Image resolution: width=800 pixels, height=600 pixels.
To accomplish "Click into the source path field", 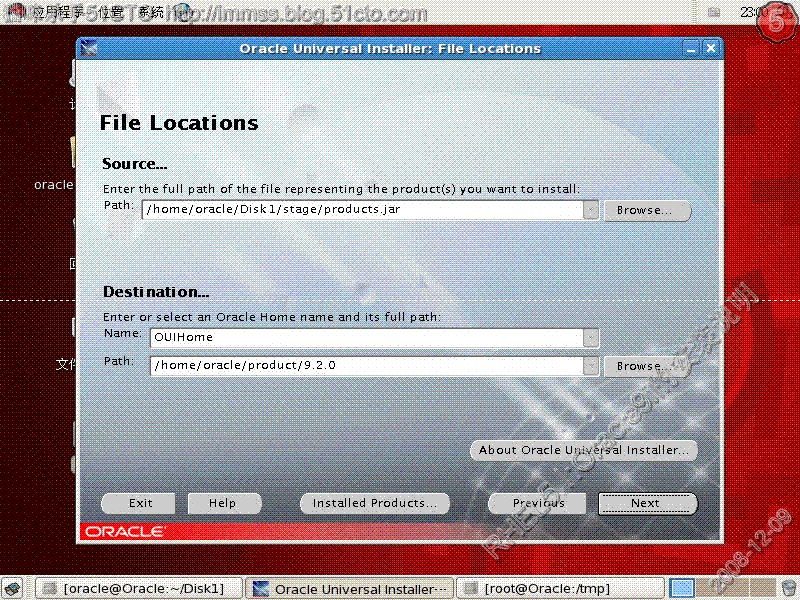I will click(x=363, y=210).
